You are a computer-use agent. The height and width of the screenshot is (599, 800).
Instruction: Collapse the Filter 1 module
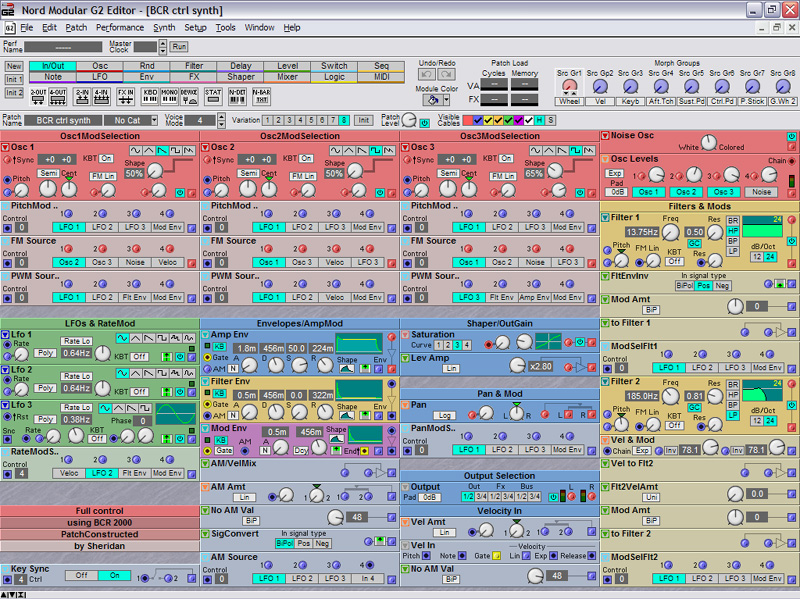pyautogui.click(x=605, y=217)
